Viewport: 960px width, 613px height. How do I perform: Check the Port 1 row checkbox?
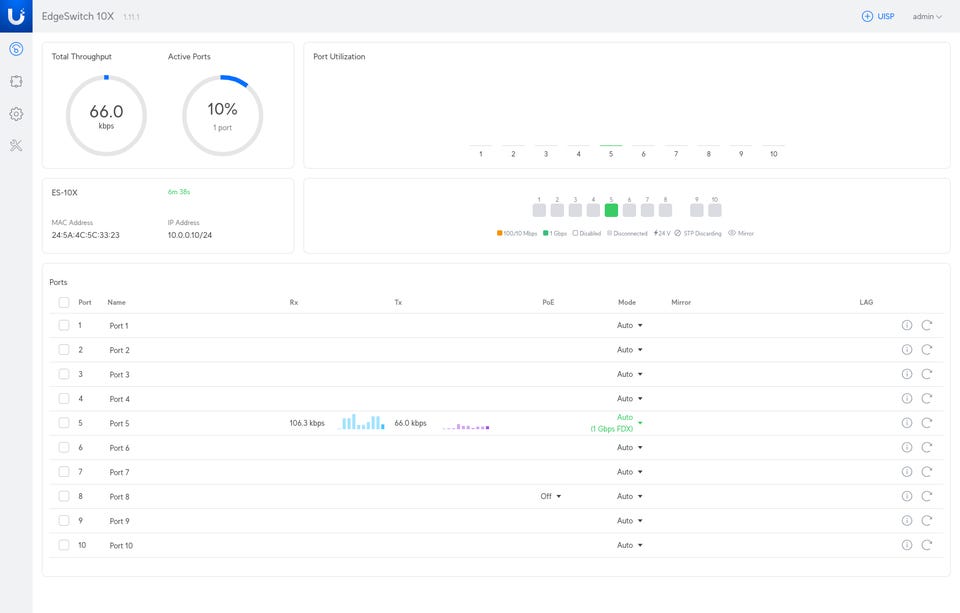[64, 325]
